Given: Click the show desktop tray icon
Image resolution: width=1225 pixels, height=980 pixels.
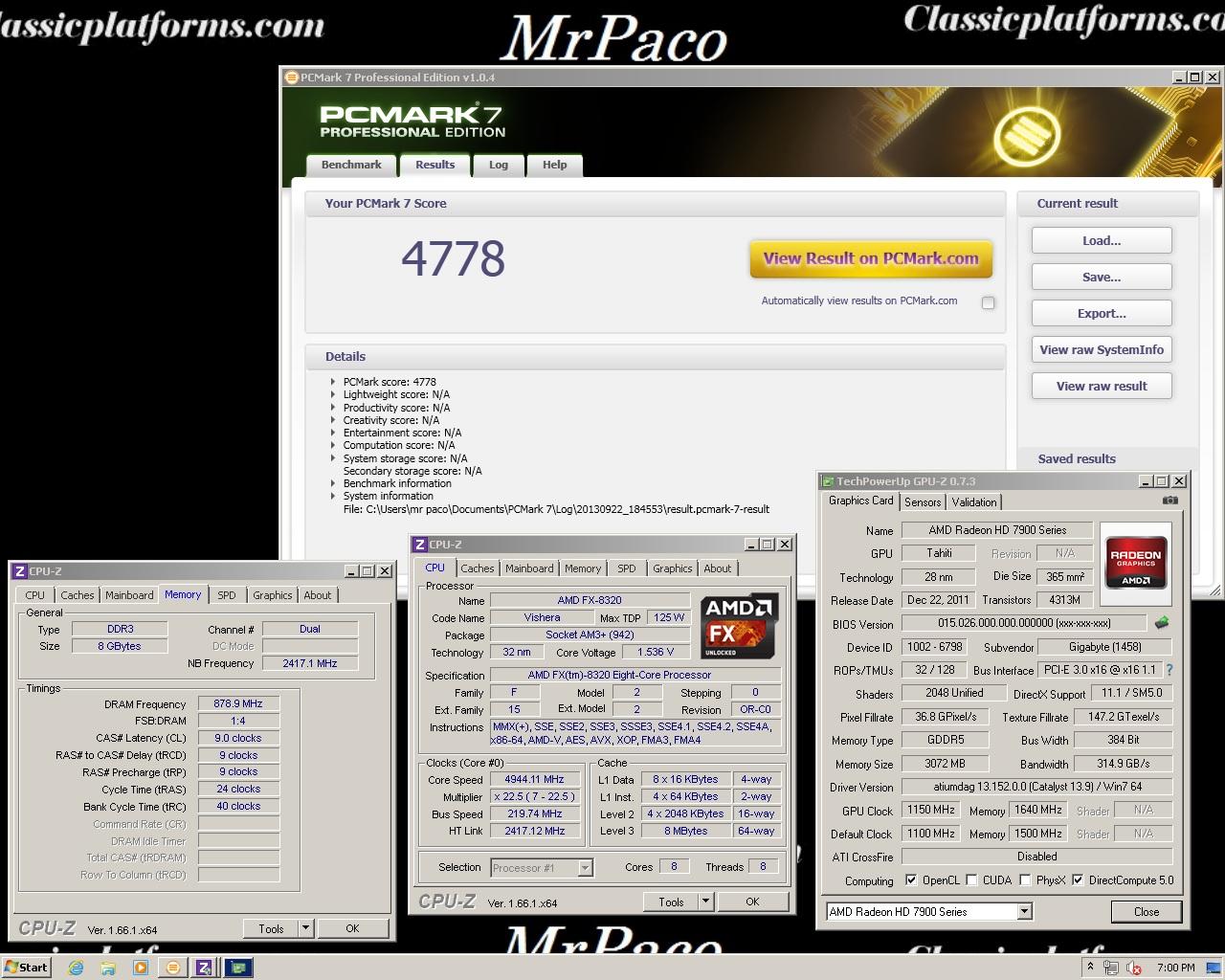Looking at the screenshot, I should [1214, 968].
